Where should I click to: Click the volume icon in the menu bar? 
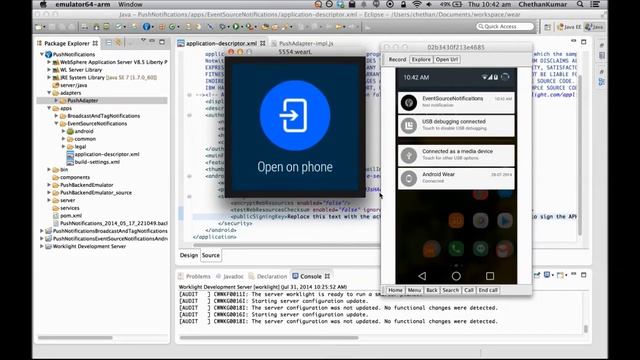pos(429,4)
